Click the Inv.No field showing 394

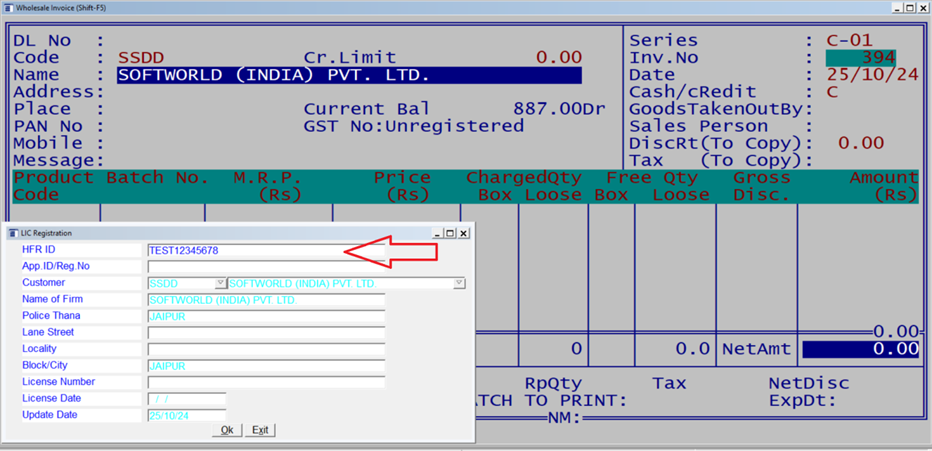point(861,58)
